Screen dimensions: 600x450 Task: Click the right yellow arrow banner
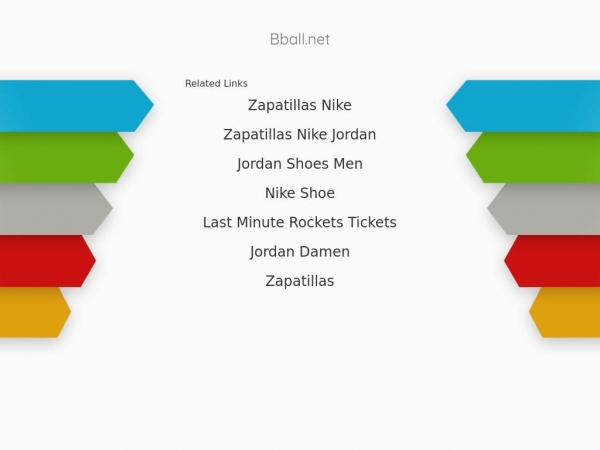[x=566, y=312]
